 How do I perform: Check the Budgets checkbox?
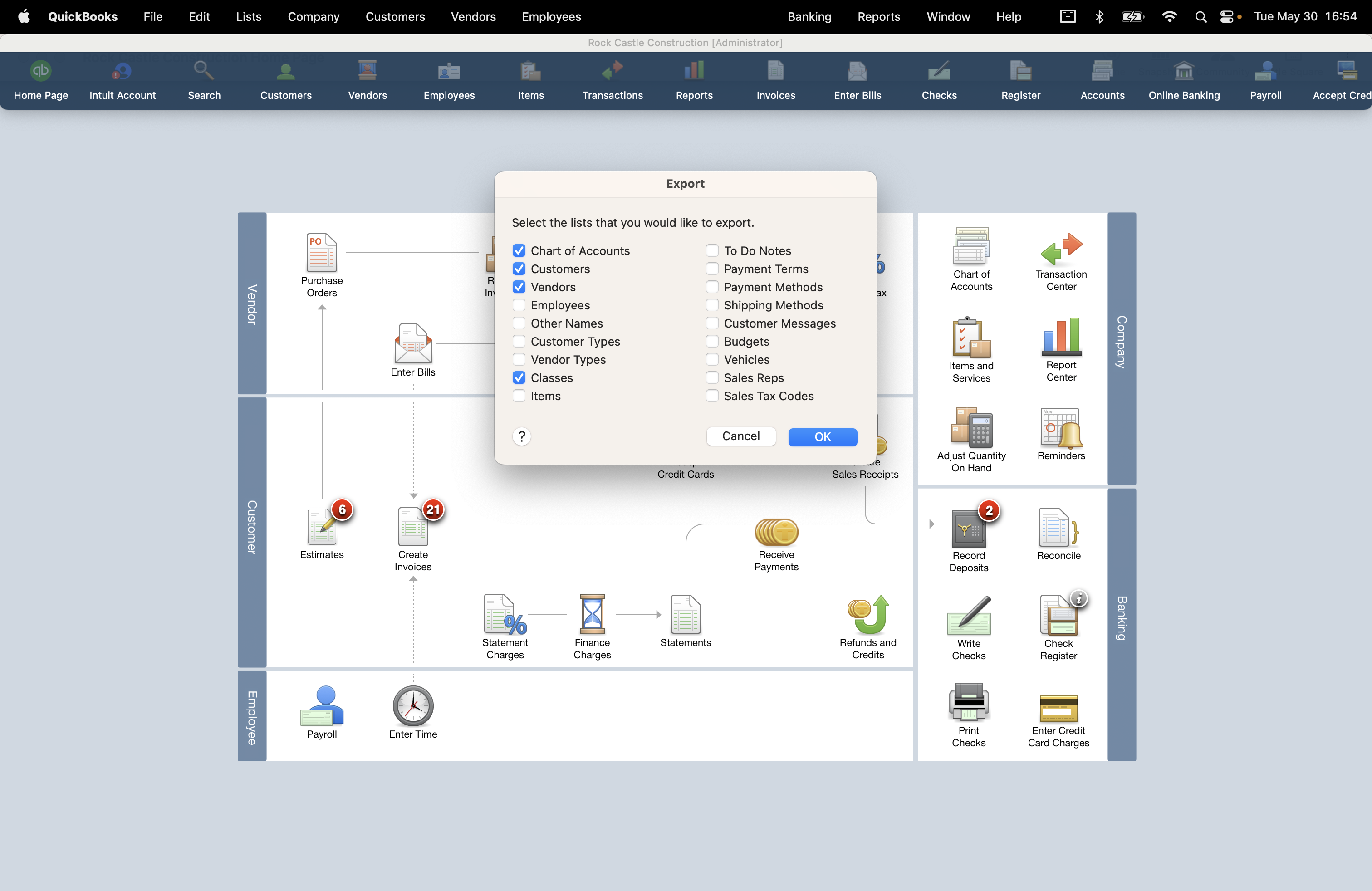712,341
